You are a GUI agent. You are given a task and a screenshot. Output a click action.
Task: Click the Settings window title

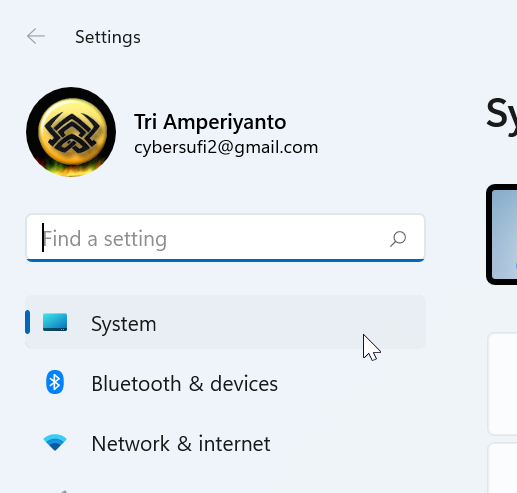tap(108, 37)
